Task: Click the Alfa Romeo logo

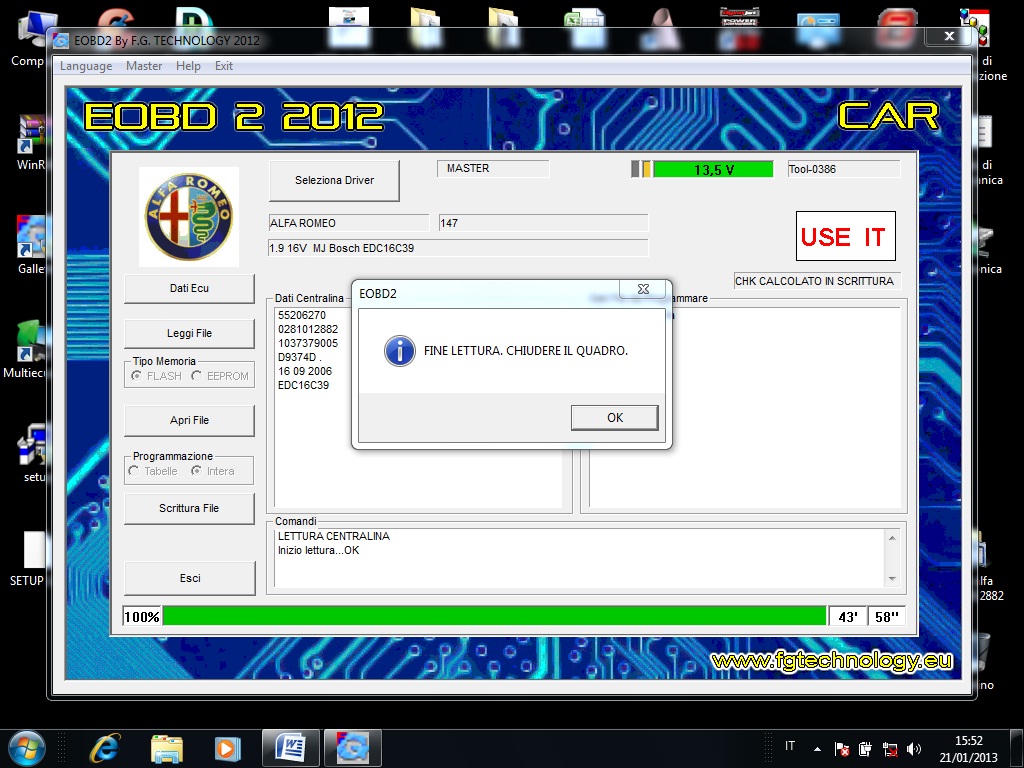Action: coord(189,217)
